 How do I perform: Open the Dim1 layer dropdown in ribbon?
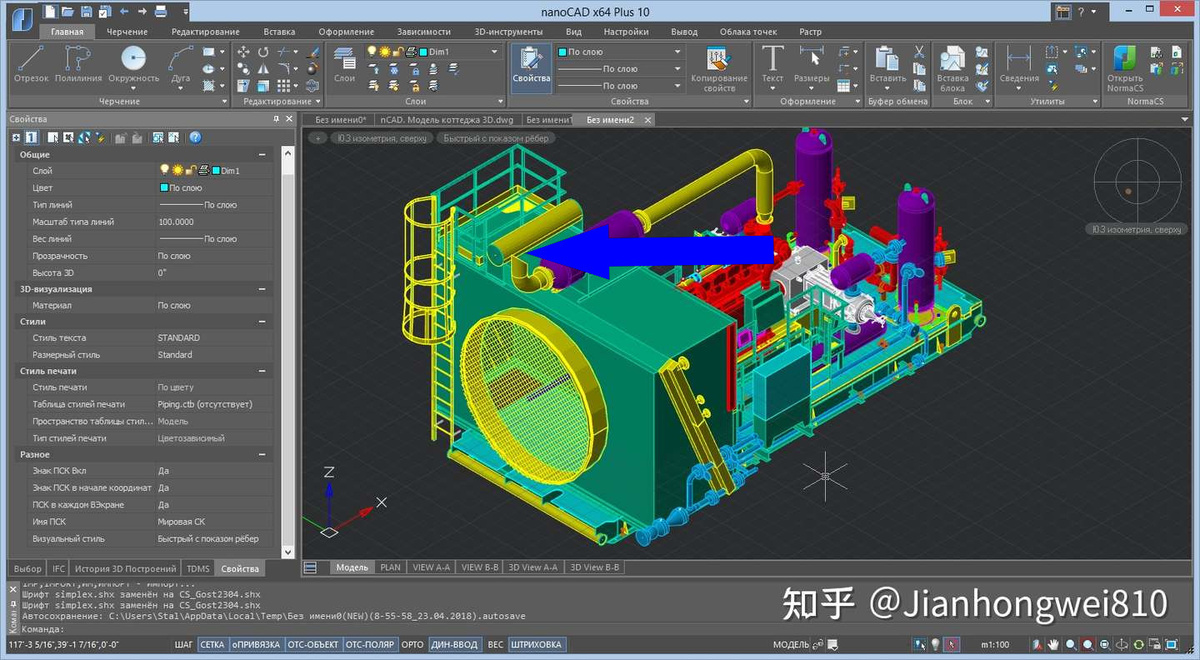pos(493,52)
